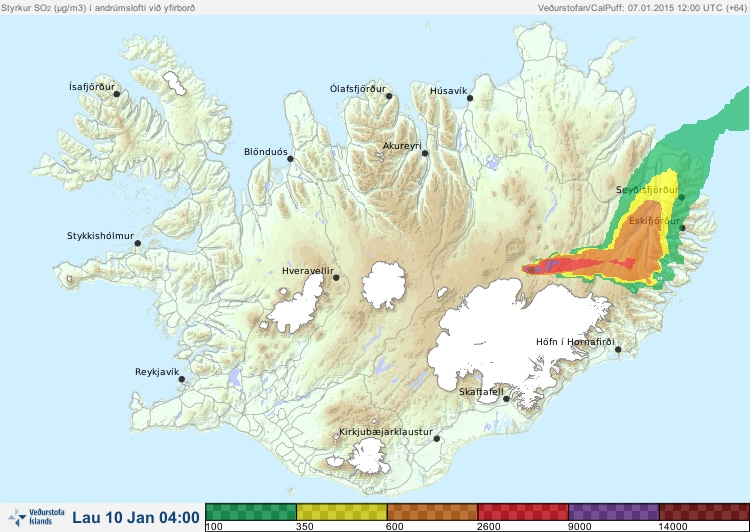Click the 2600 legend value
The width and height of the screenshot is (750, 532).
[489, 526]
